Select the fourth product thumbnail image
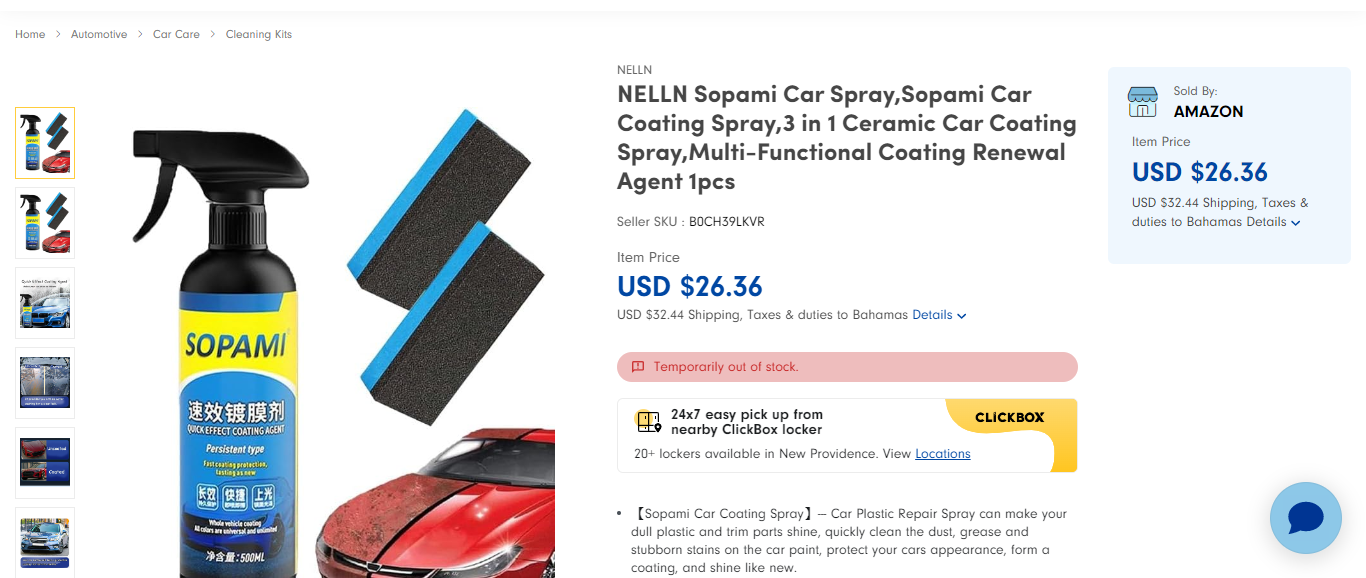The height and width of the screenshot is (578, 1366). 45,383
